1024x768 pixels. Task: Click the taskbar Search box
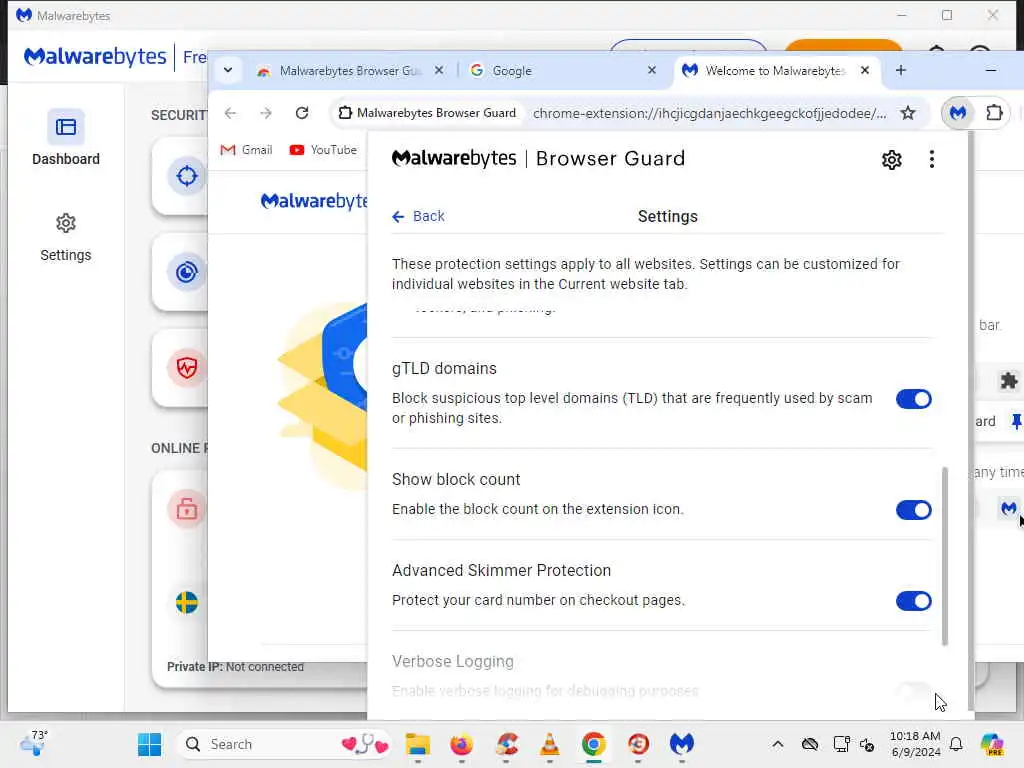[284, 744]
